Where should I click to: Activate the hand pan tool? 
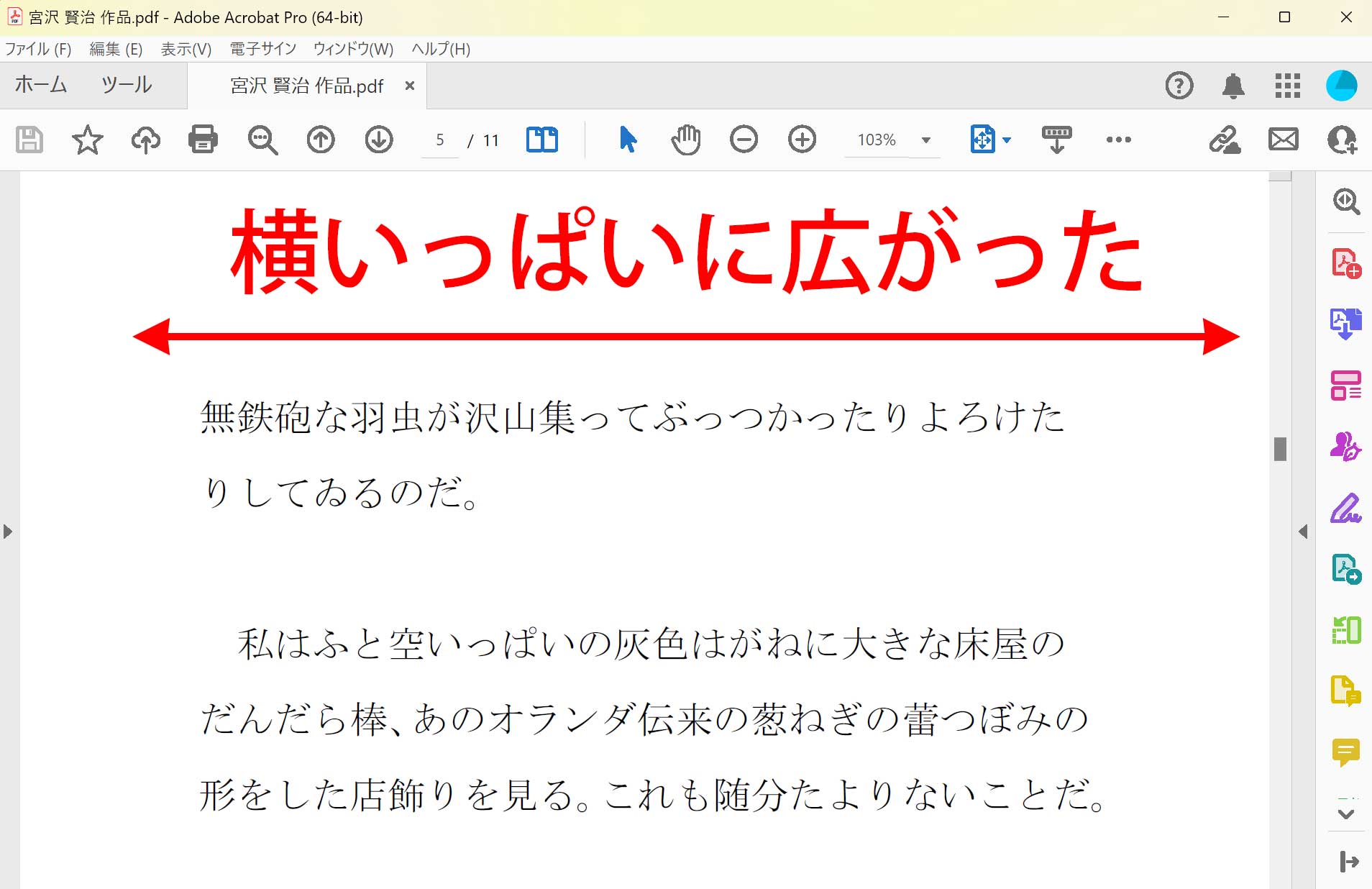pyautogui.click(x=686, y=140)
